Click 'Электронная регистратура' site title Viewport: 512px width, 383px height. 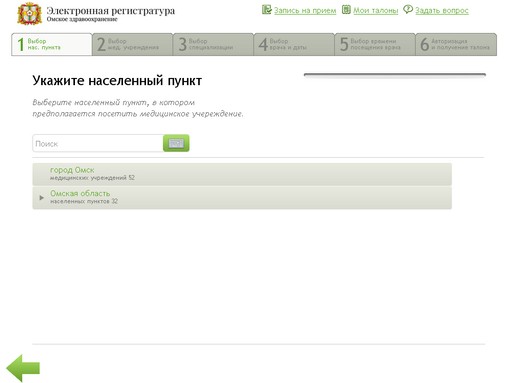point(111,11)
